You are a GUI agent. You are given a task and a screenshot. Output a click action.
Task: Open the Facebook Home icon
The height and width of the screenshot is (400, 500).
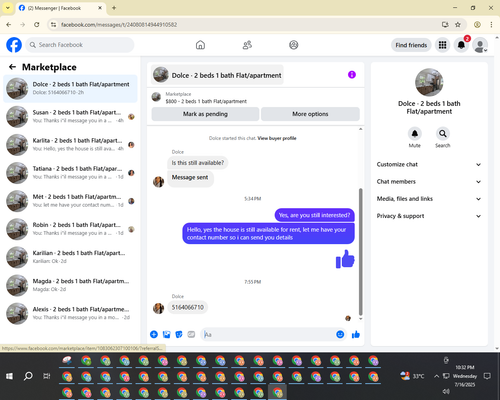pos(200,45)
